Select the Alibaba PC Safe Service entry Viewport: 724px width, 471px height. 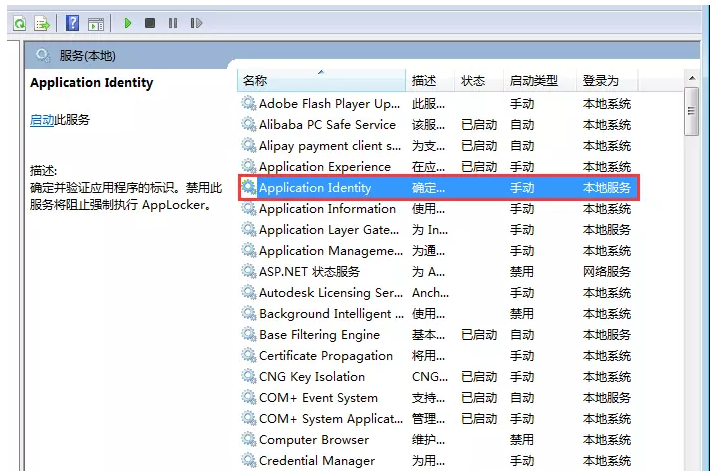[x=327, y=125]
